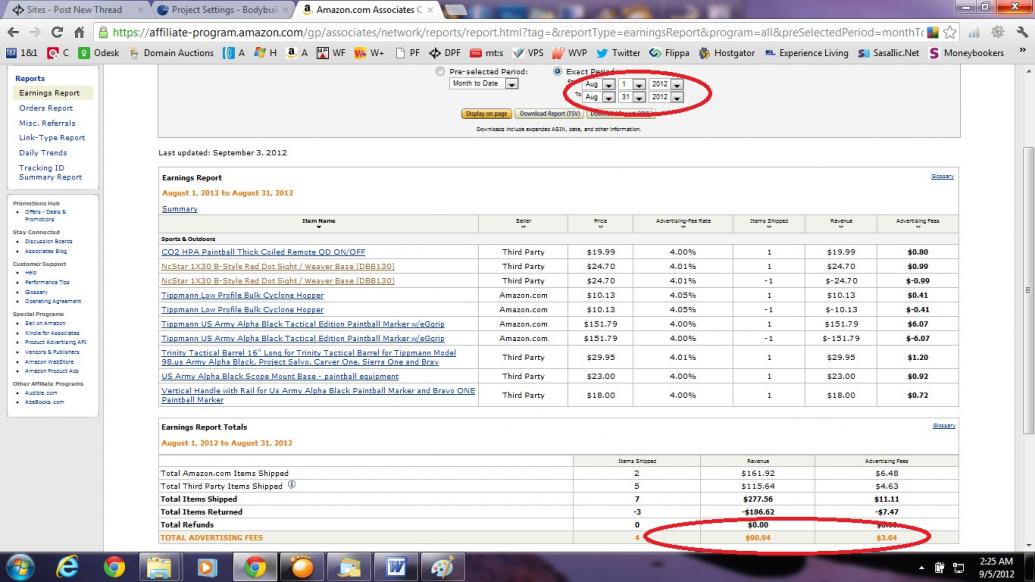
Task: Switch to the Sites - Post New Thread tab
Action: 76,10
